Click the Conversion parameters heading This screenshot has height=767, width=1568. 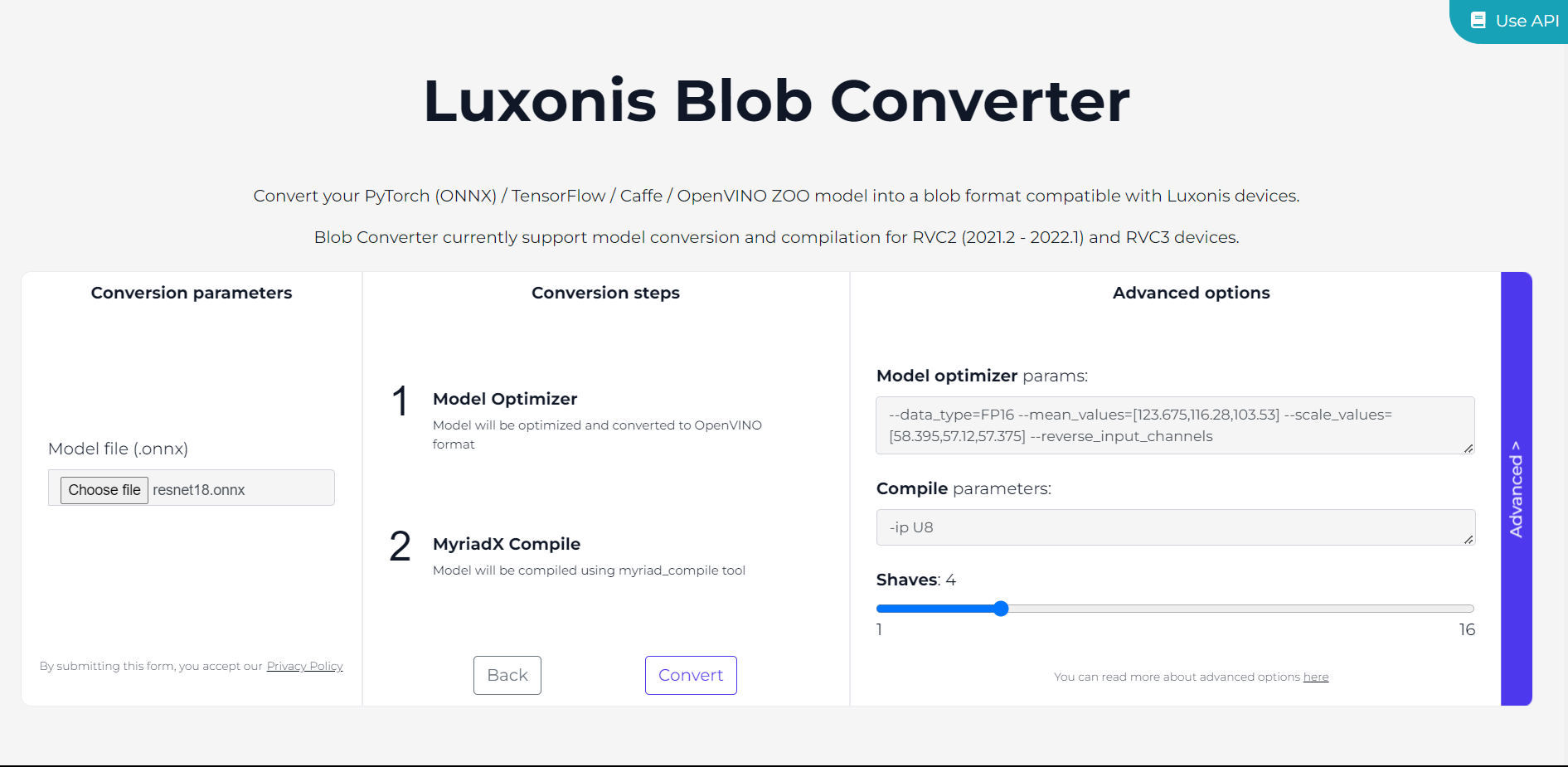[x=192, y=293]
